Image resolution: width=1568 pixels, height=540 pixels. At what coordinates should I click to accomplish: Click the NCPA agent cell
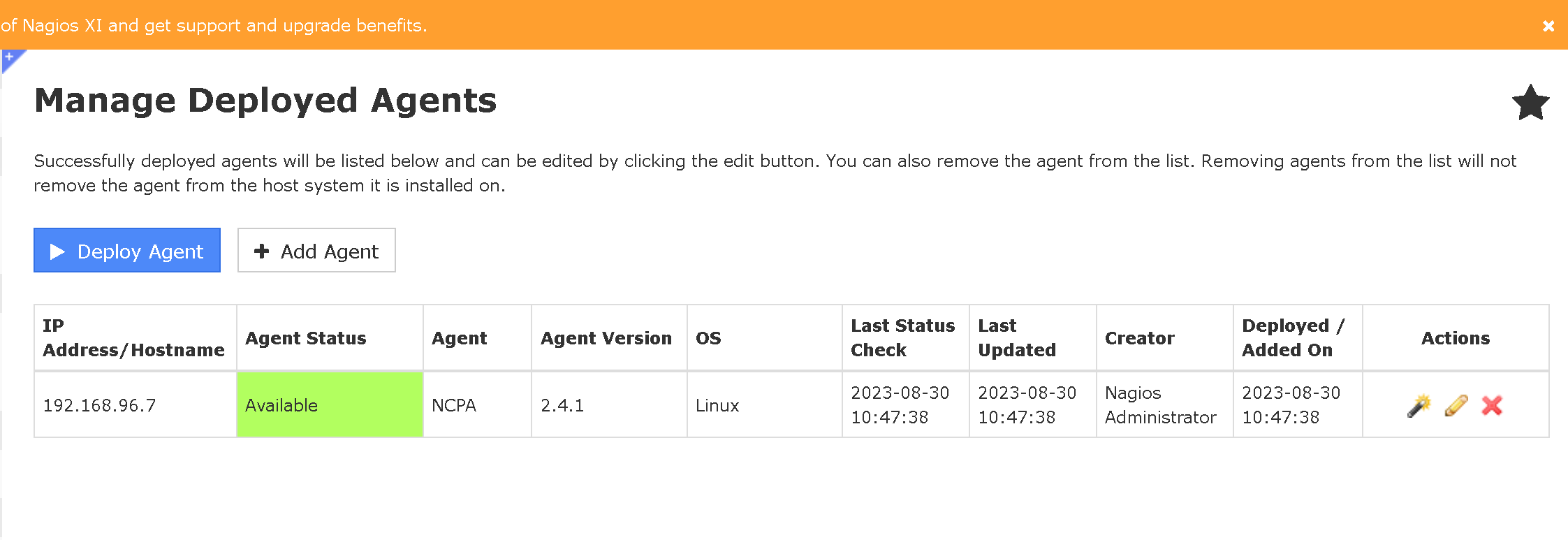point(454,405)
